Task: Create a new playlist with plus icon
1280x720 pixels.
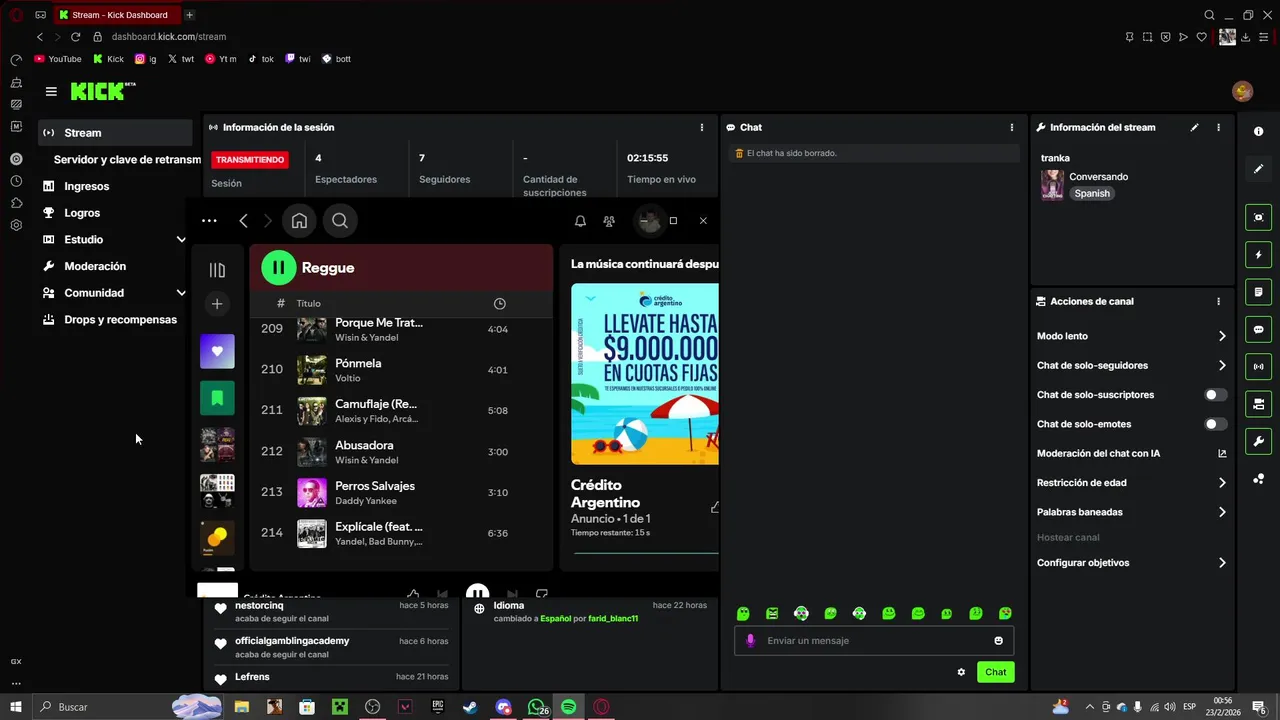Action: tap(217, 304)
